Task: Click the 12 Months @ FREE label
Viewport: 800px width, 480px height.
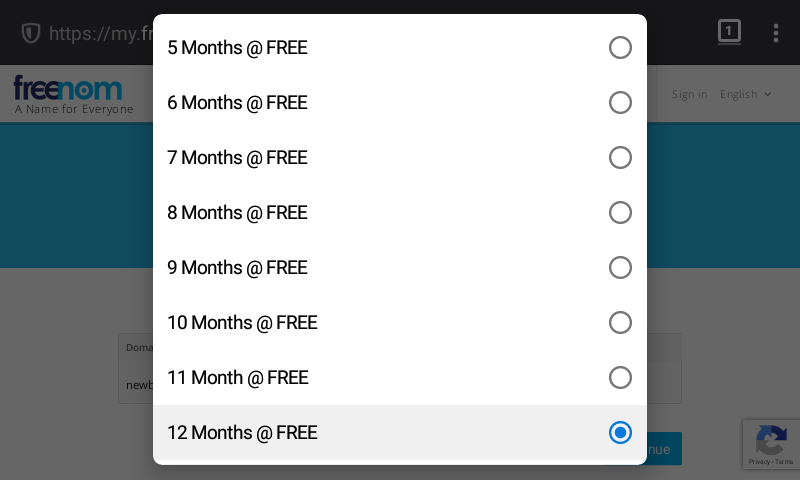Action: (x=242, y=433)
